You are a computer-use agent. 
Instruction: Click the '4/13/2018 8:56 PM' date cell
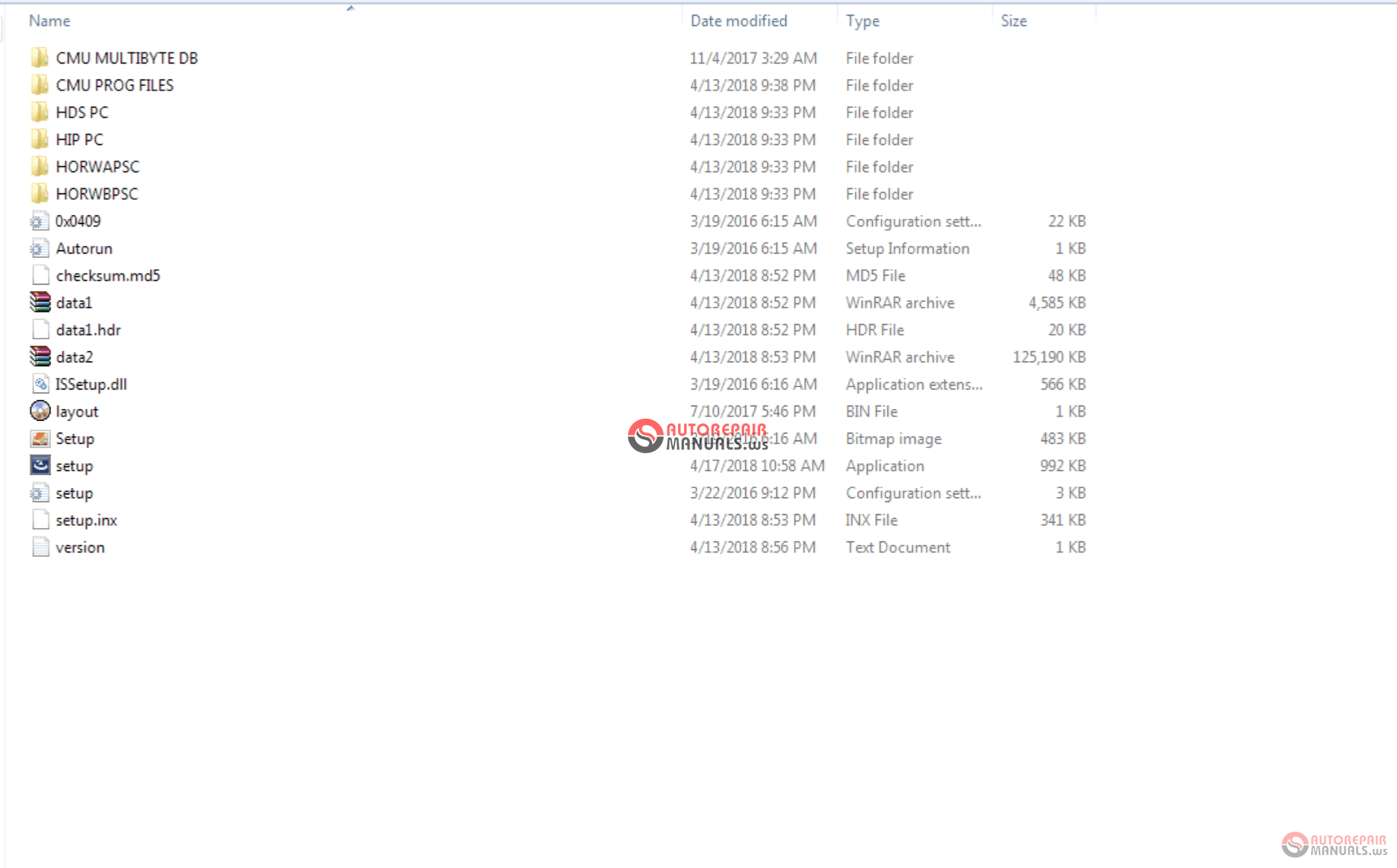coord(752,547)
